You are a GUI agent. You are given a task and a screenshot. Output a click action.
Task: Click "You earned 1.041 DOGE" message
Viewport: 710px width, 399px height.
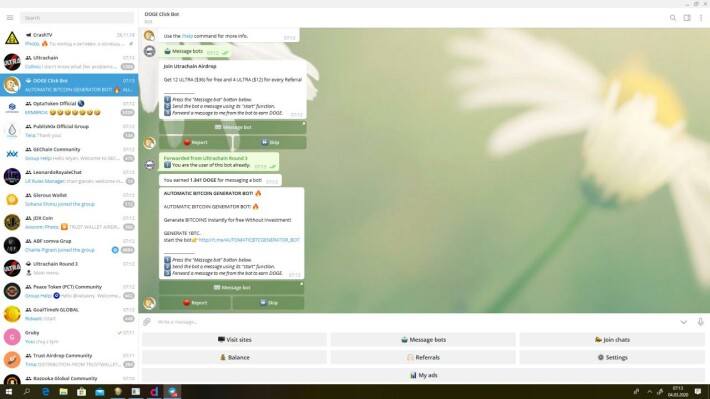[220, 180]
